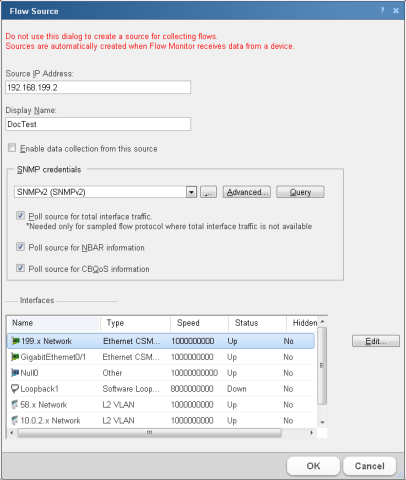Click the Null0 interface icon
Viewport: 406px width, 480px height.
15,373
